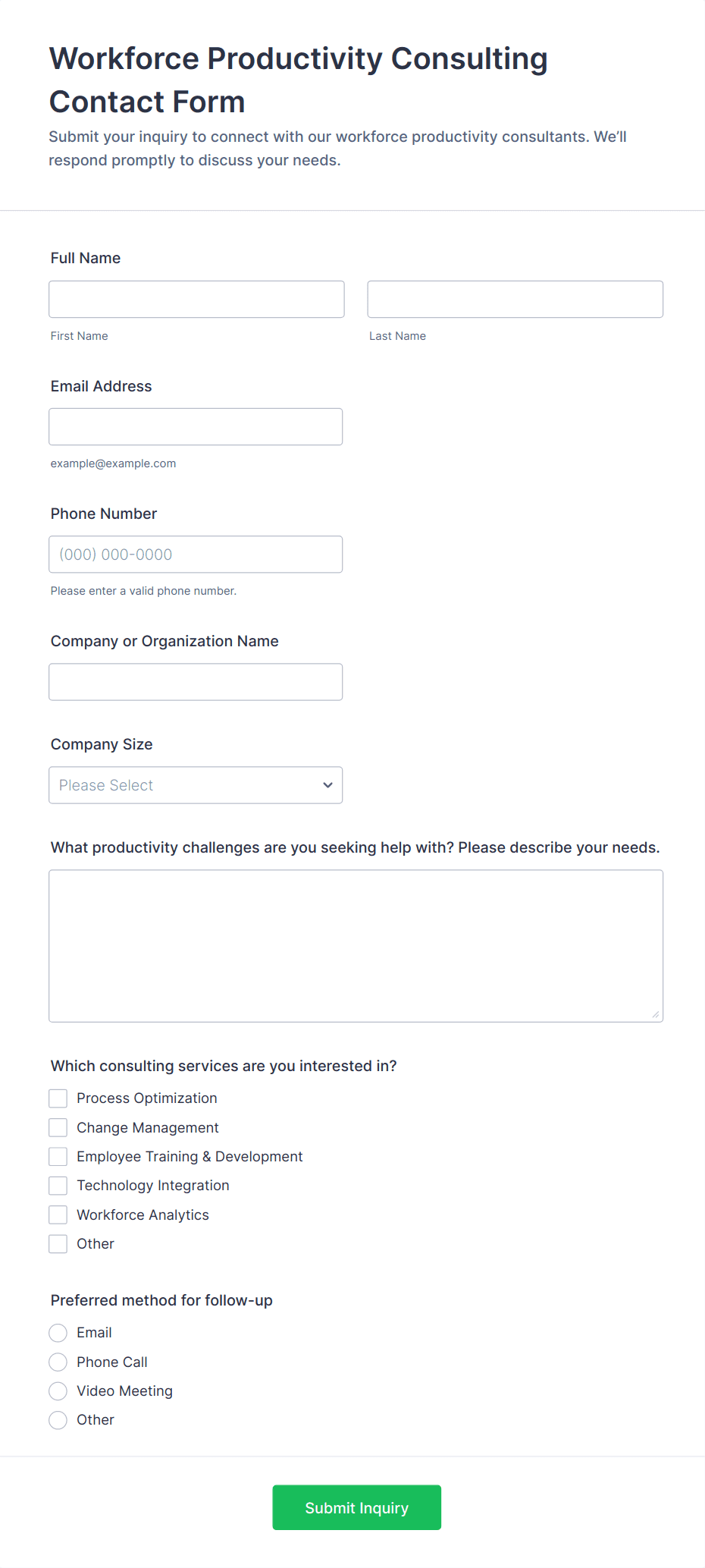Check the Workforce Analytics service
This screenshot has width=705, height=1568.
coord(58,1214)
